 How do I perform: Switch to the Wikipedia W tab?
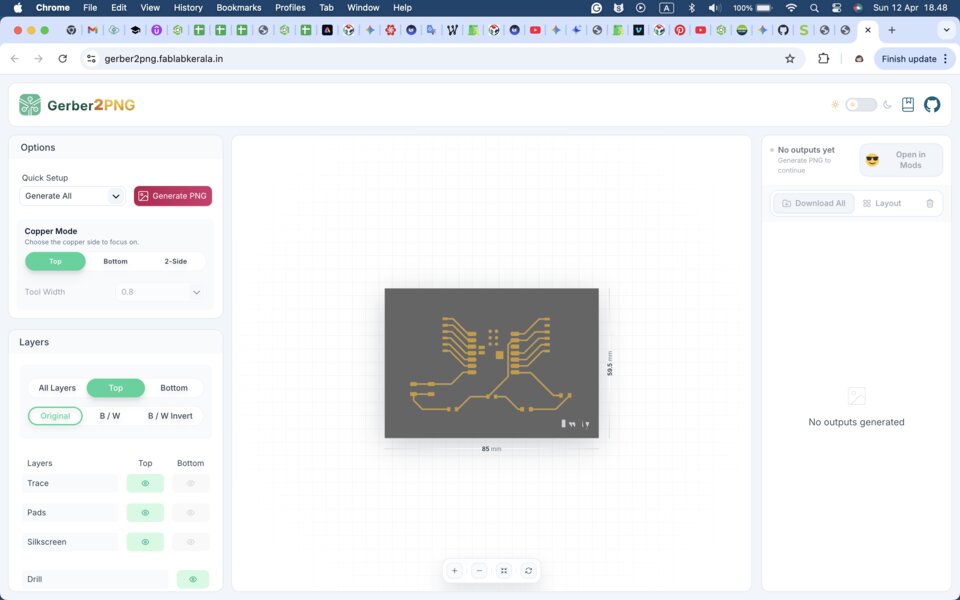[x=452, y=30]
